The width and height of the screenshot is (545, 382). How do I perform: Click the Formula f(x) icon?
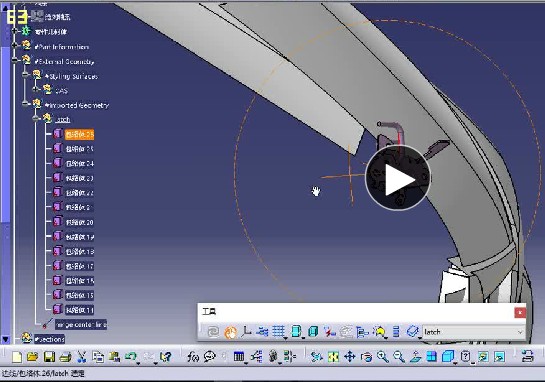[193, 357]
